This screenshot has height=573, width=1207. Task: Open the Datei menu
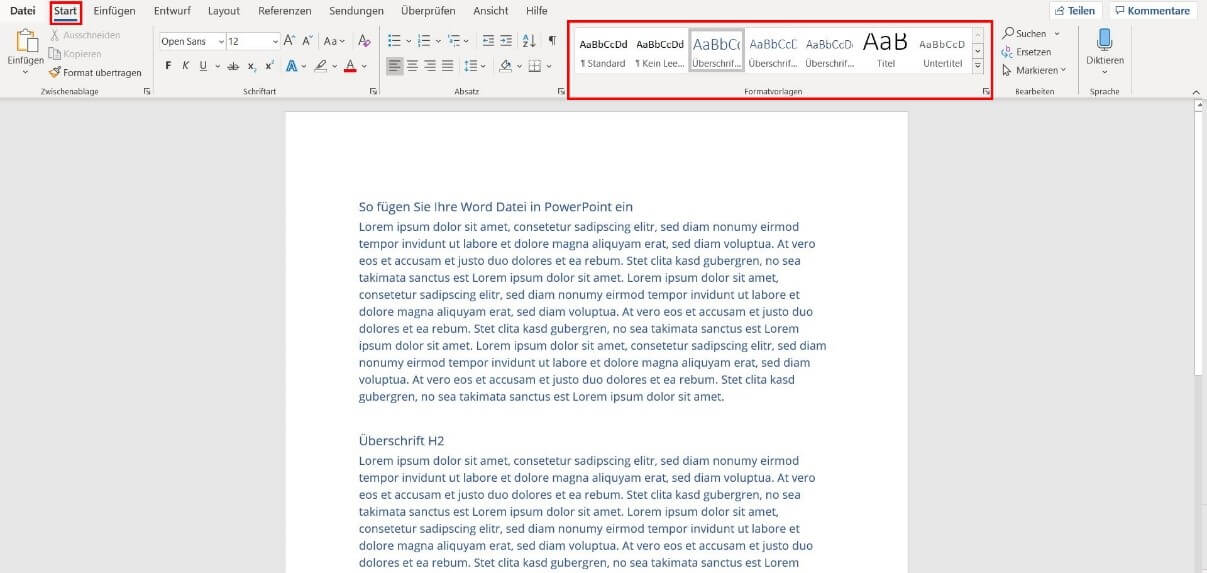coord(23,11)
